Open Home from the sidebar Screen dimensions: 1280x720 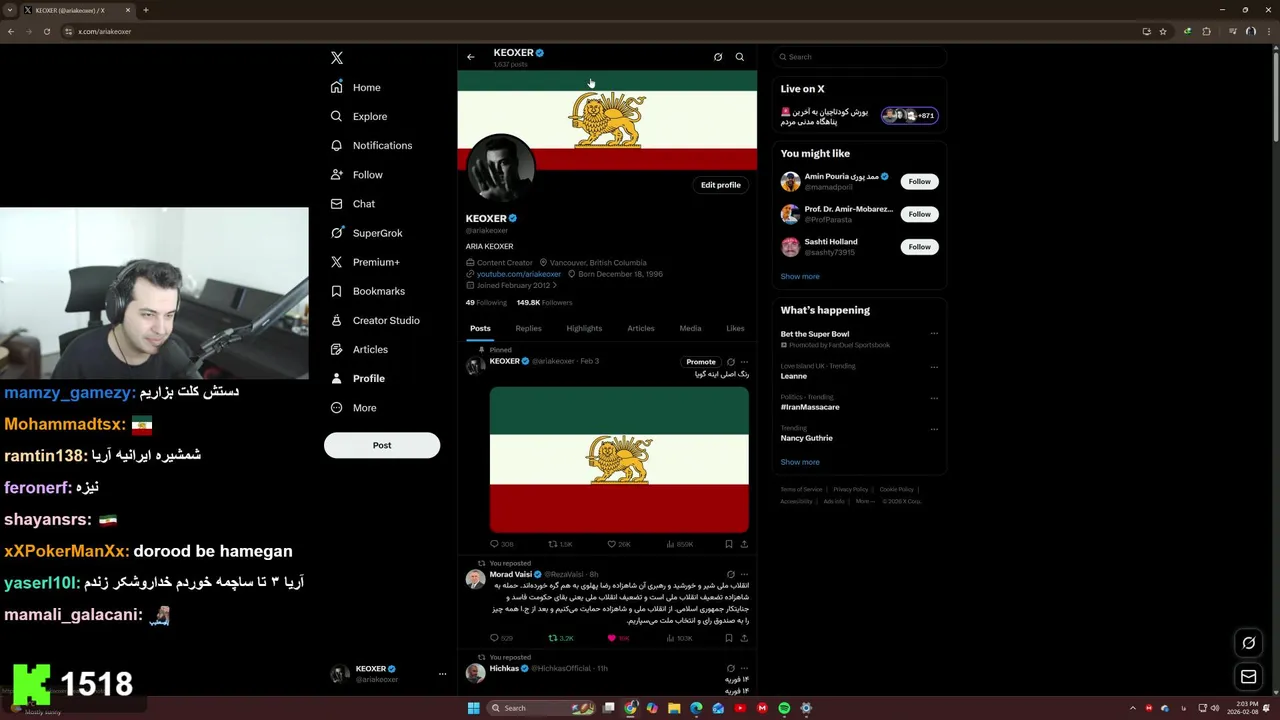pos(356,87)
